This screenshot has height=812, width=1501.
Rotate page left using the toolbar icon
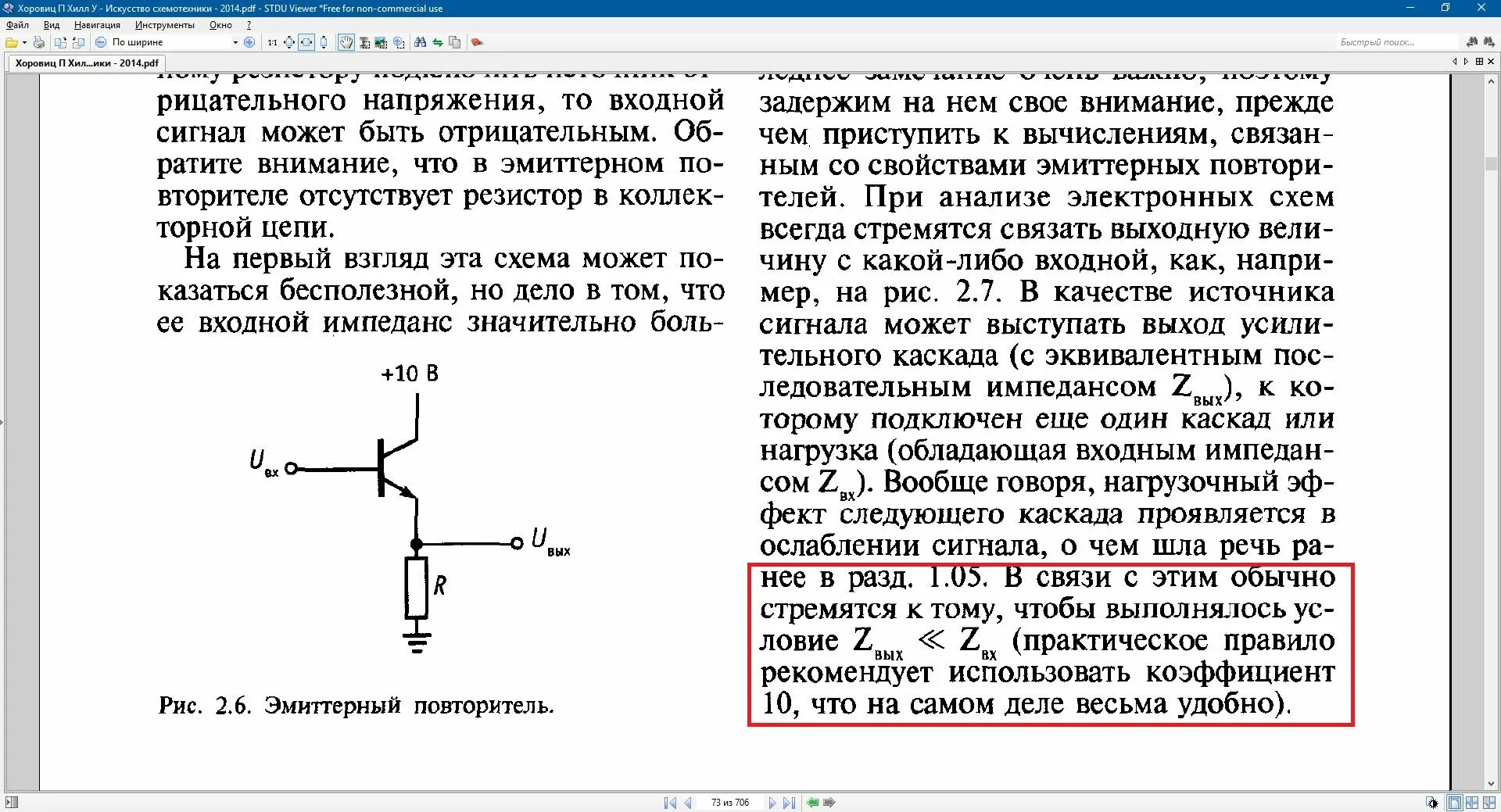point(78,42)
